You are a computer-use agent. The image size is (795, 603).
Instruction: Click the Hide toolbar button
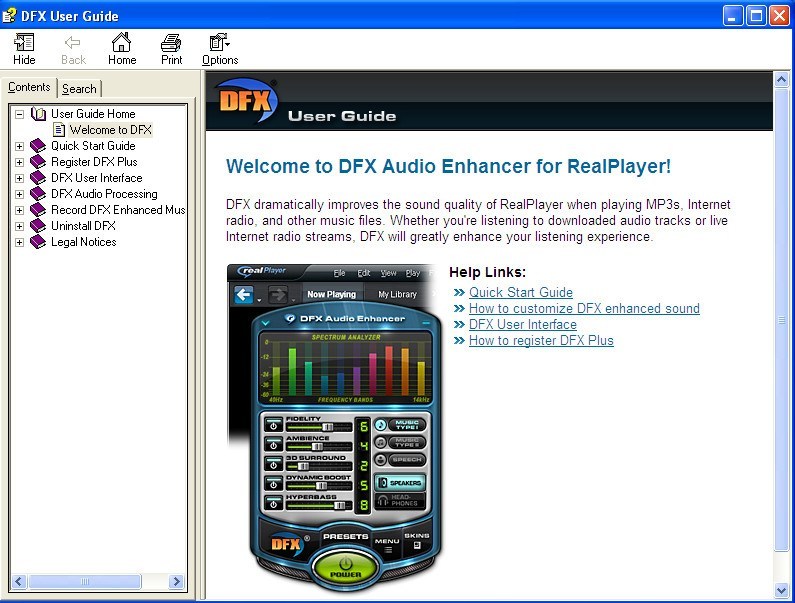click(24, 49)
